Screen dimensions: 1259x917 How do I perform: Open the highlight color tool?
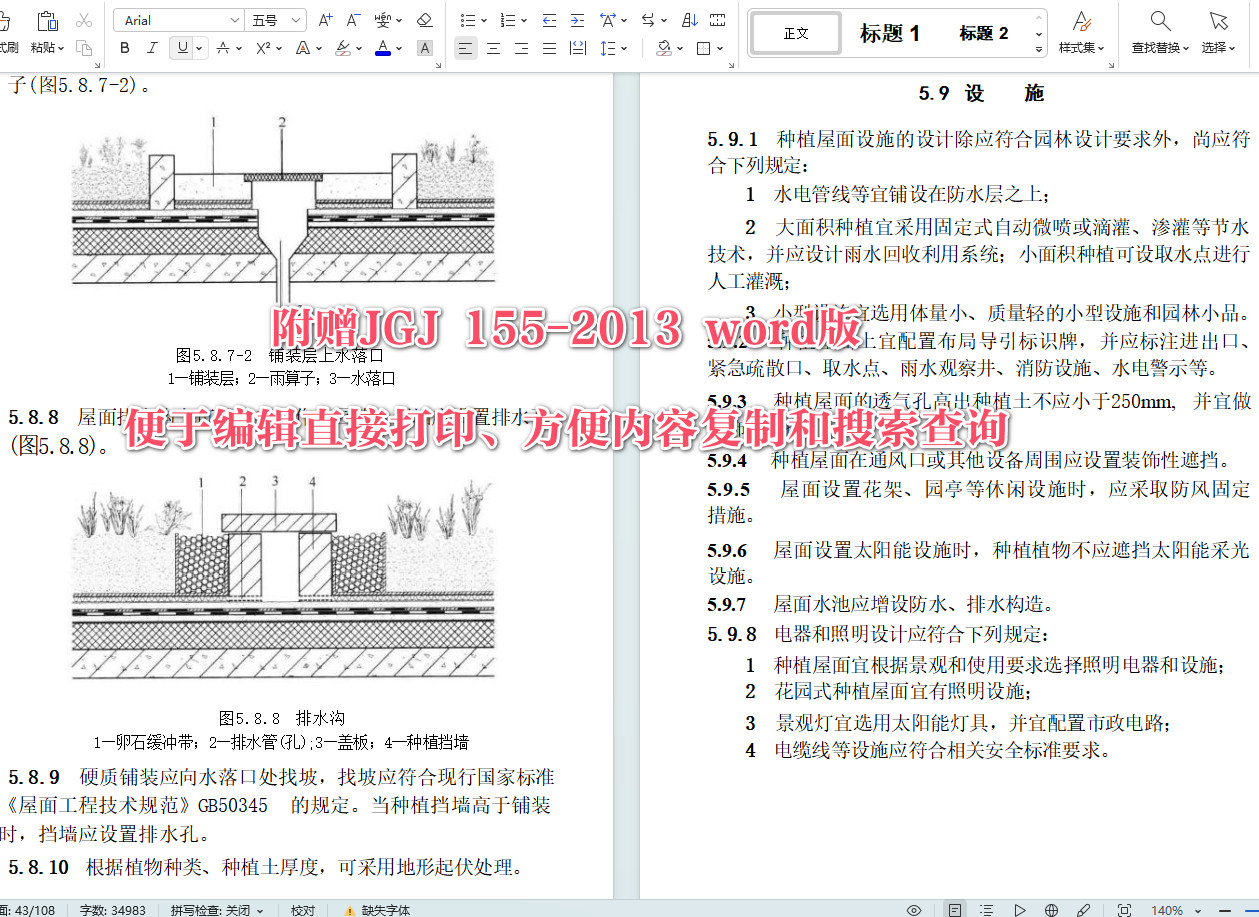[x=344, y=47]
